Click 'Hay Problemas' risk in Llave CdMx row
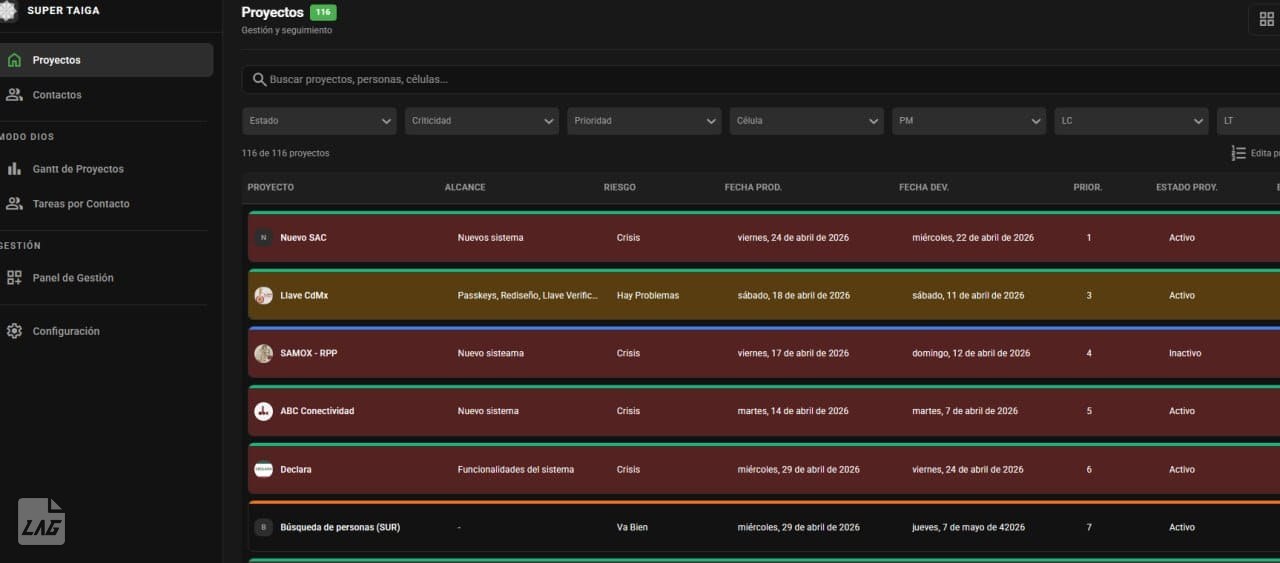The image size is (1280, 563). pyautogui.click(x=648, y=296)
